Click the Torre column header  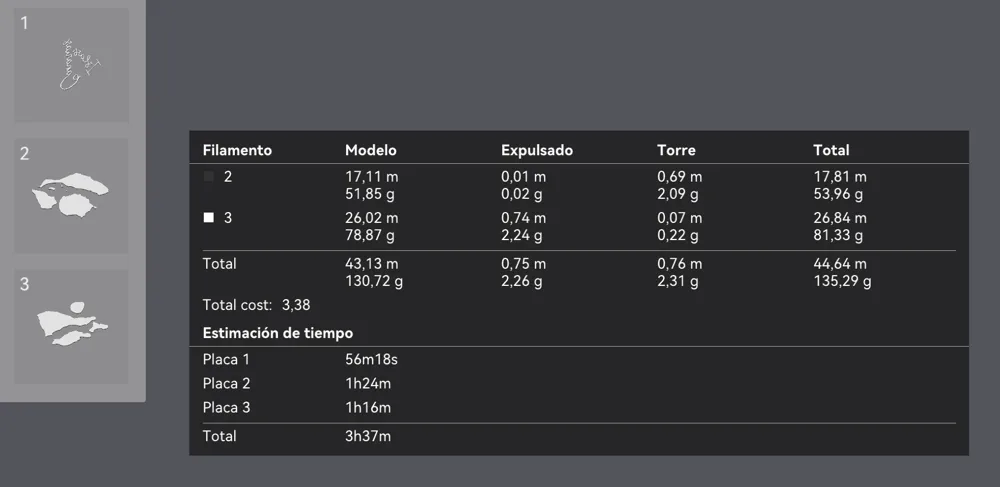[x=676, y=150]
